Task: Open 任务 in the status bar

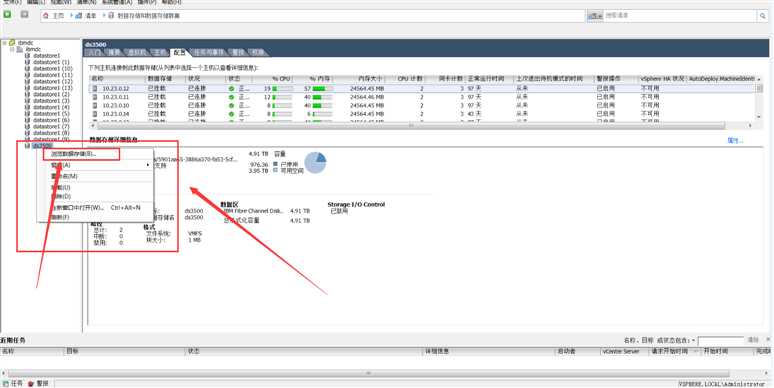Action: (12, 383)
